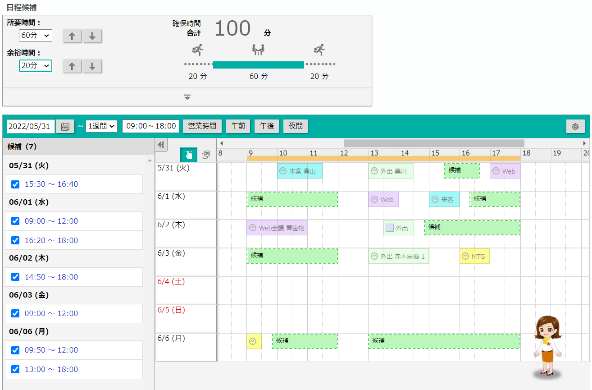Click the 6/5 (日) row label
This screenshot has width=592, height=390.
point(171,310)
